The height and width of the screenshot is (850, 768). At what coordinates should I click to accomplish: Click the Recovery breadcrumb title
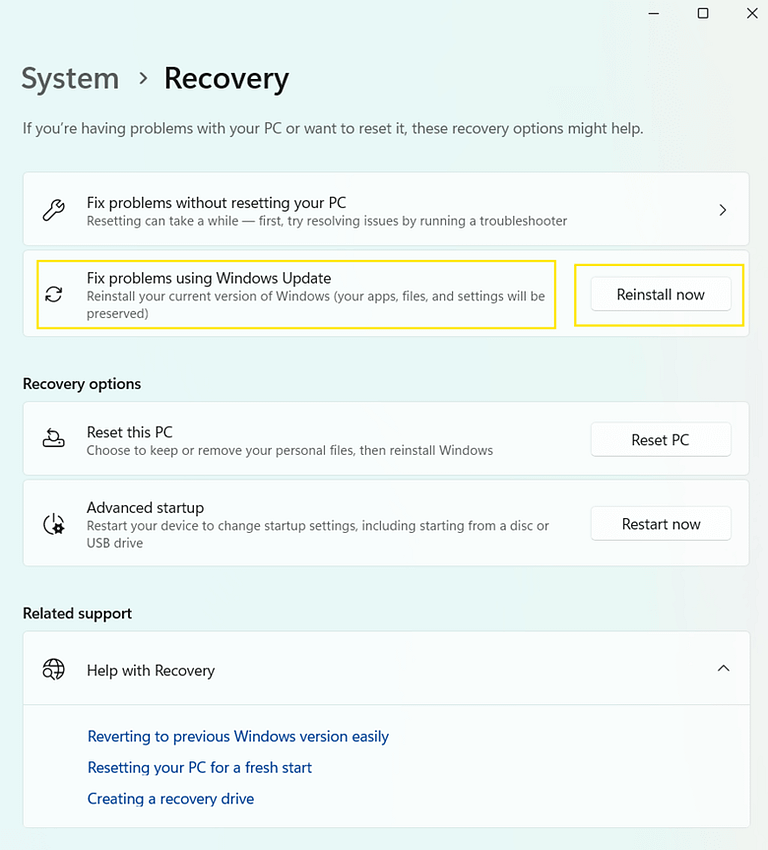[x=226, y=79]
